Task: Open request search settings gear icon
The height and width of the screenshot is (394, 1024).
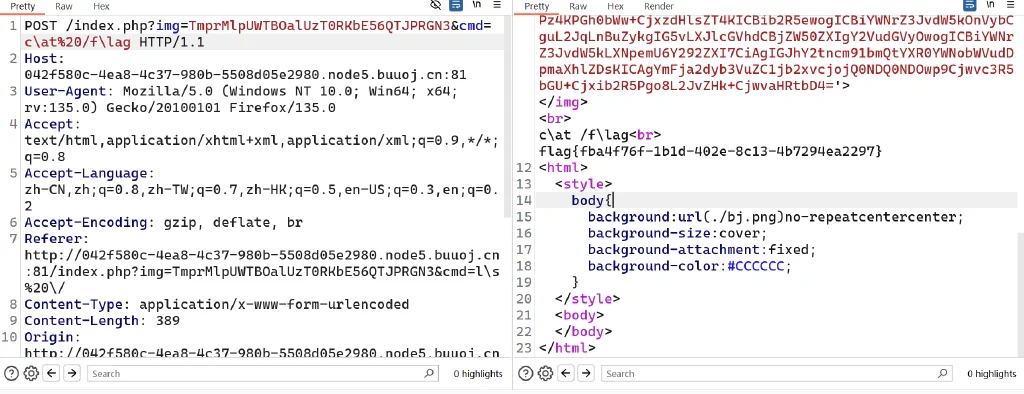Action: [x=31, y=374]
